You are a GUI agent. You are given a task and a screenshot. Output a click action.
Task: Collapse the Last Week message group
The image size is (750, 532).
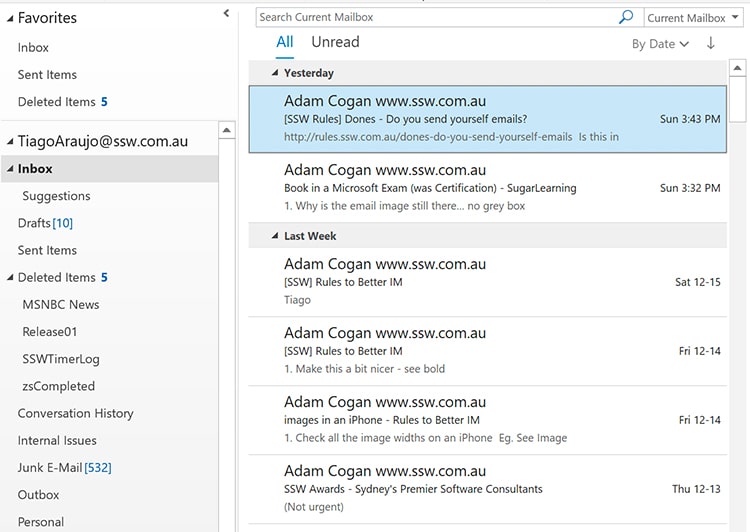tap(275, 236)
